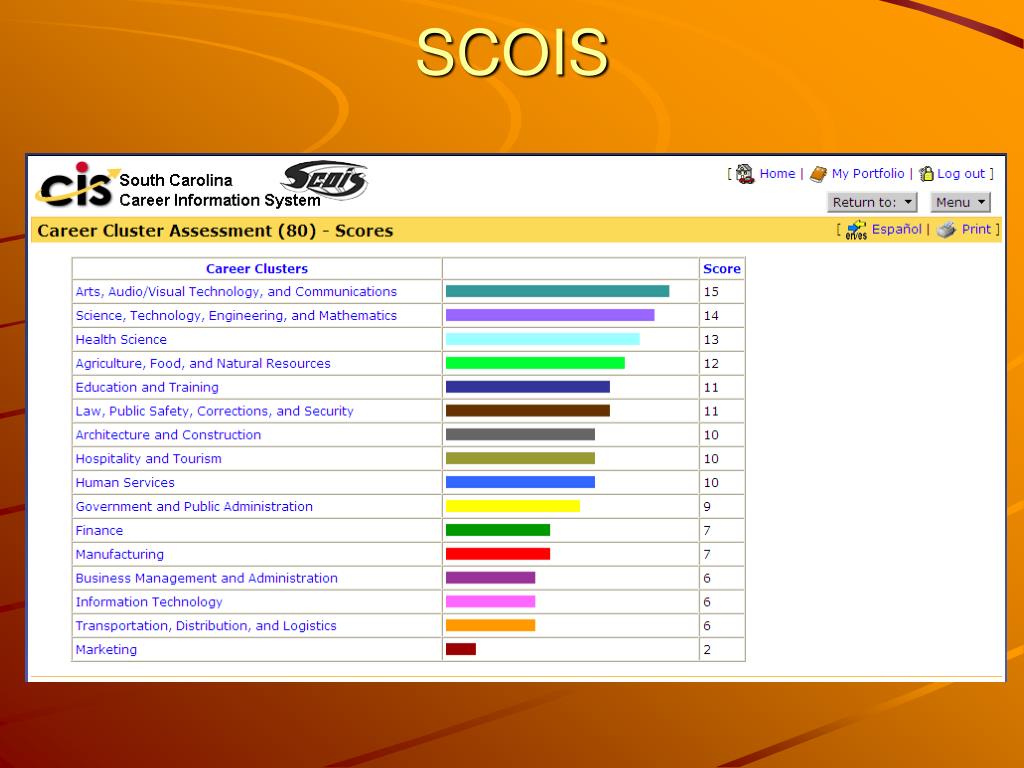The height and width of the screenshot is (768, 1024).
Task: Click the score 2 for Marketing
Action: [x=707, y=650]
